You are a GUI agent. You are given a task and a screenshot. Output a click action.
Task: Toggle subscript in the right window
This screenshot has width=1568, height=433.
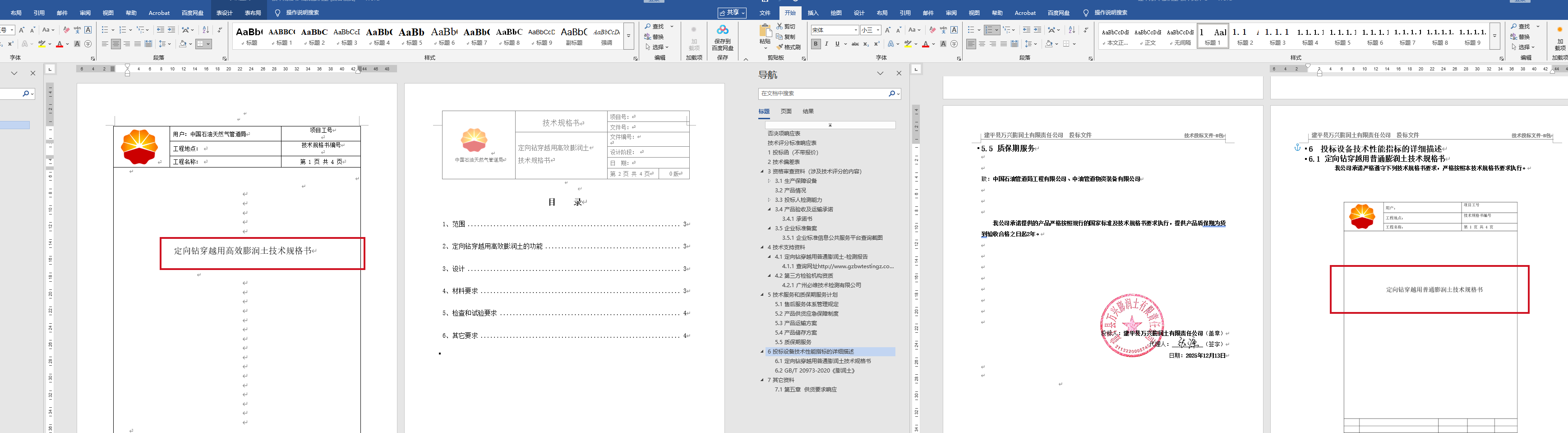click(x=866, y=44)
